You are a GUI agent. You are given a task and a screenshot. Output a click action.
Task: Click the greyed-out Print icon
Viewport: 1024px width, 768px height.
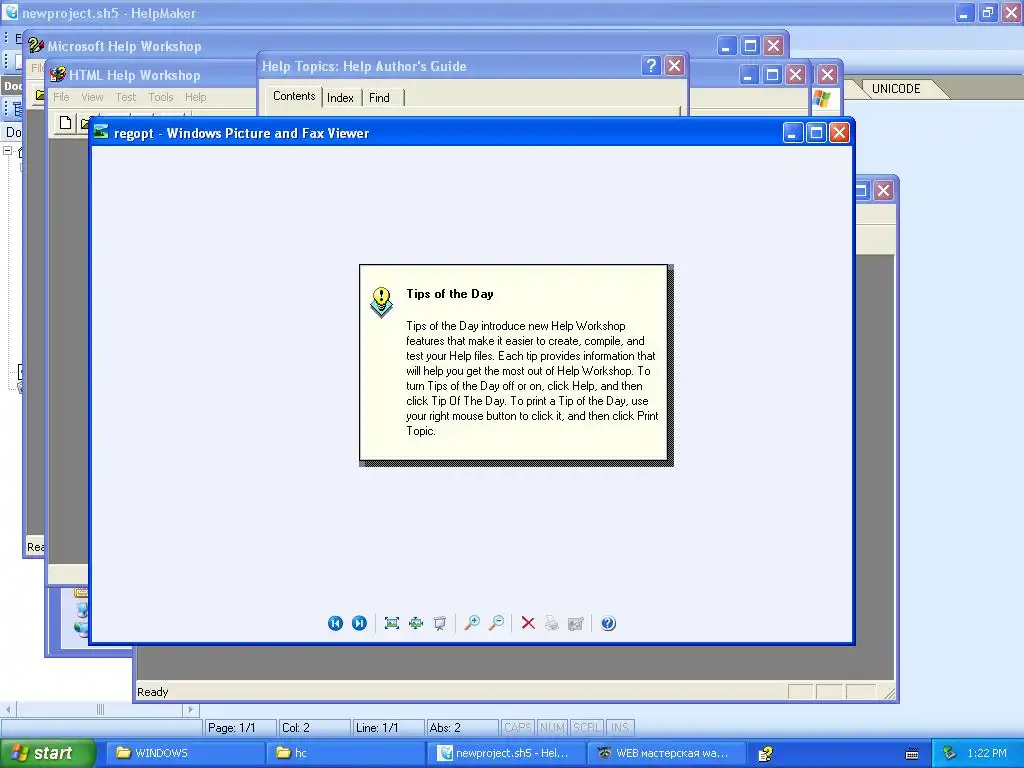tap(552, 623)
